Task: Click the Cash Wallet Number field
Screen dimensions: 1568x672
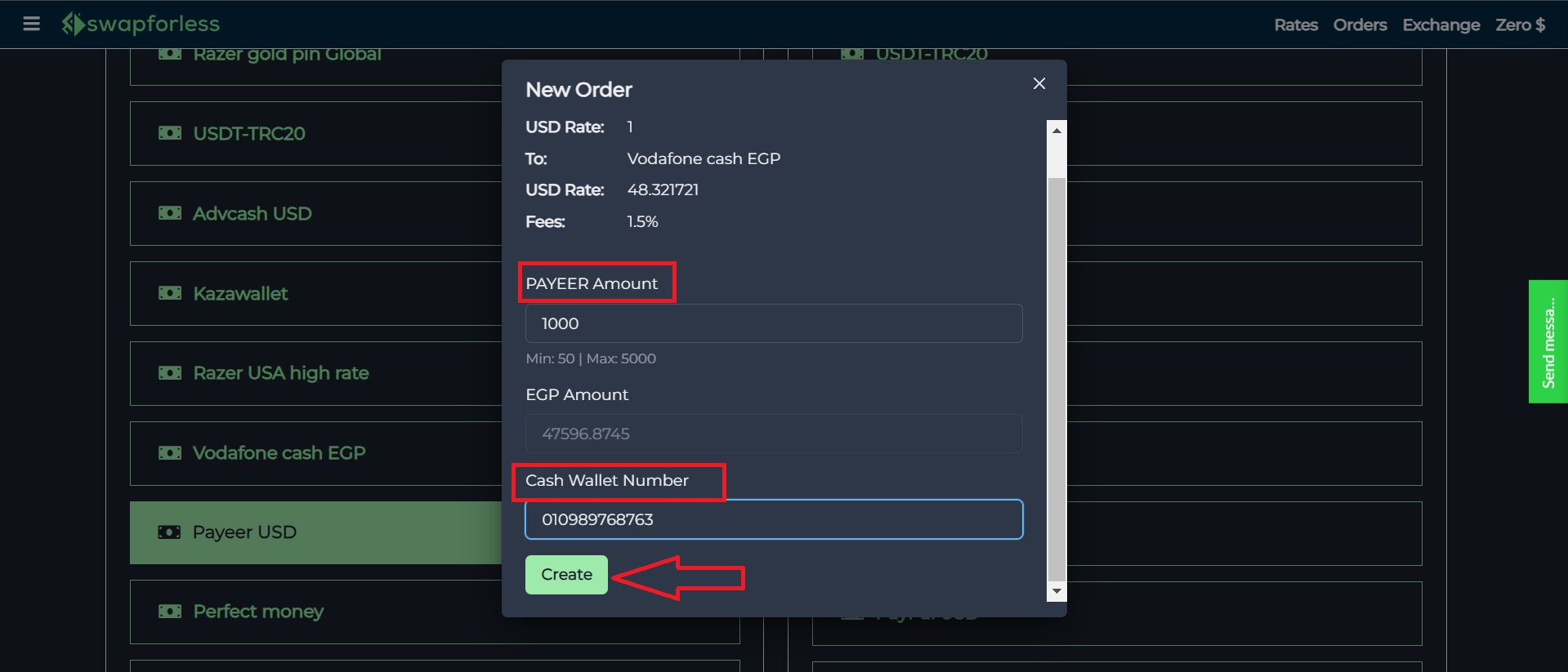Action: (x=774, y=519)
